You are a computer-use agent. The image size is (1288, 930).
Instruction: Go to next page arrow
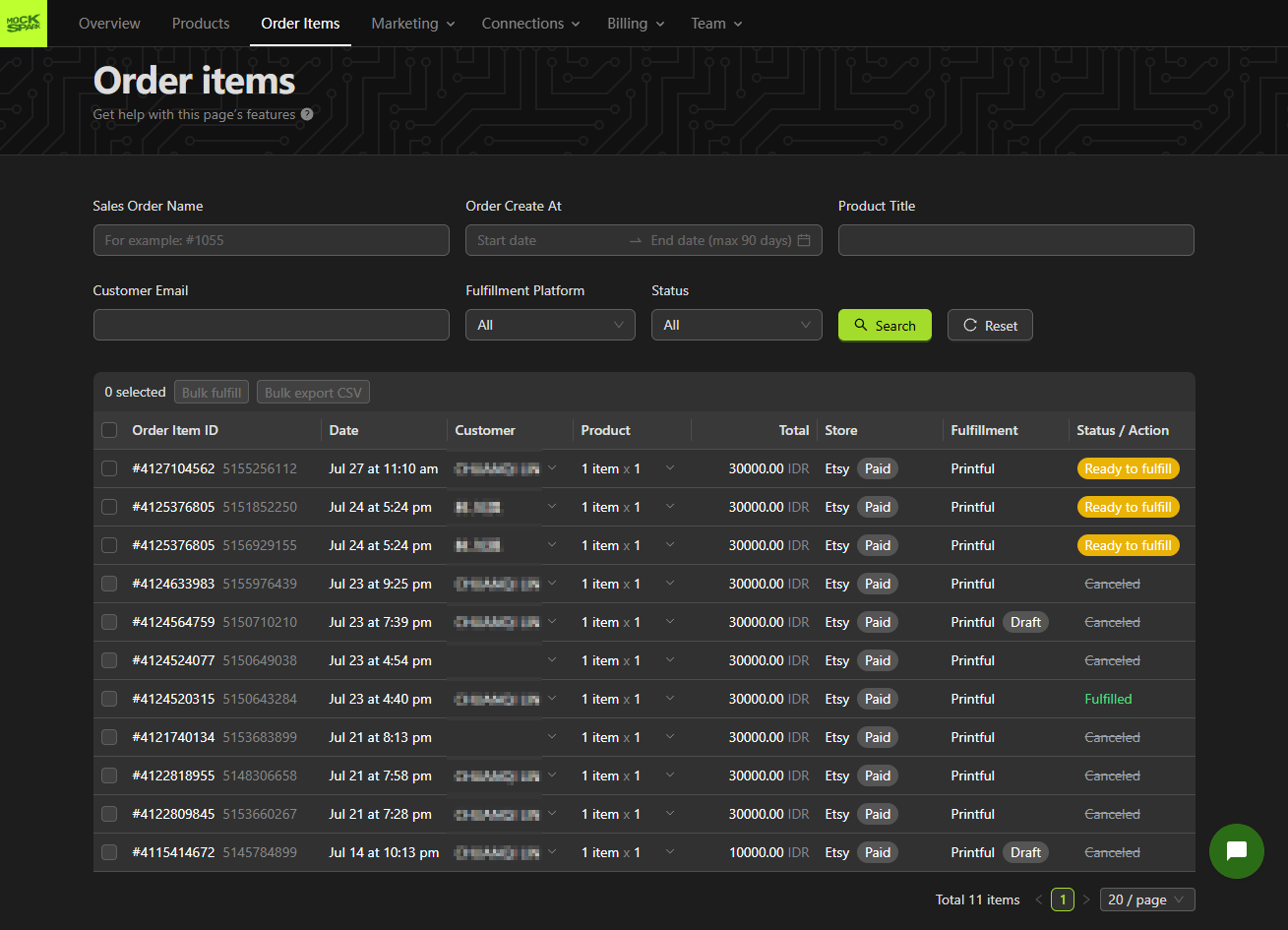(x=1086, y=899)
